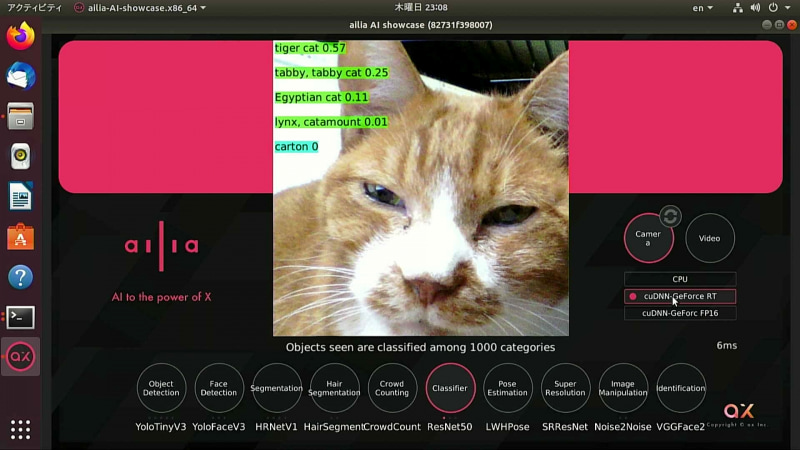Screen dimensions: 800x450
Task: Click the 'Egyptian cat 0.11' label
Action: (x=321, y=97)
